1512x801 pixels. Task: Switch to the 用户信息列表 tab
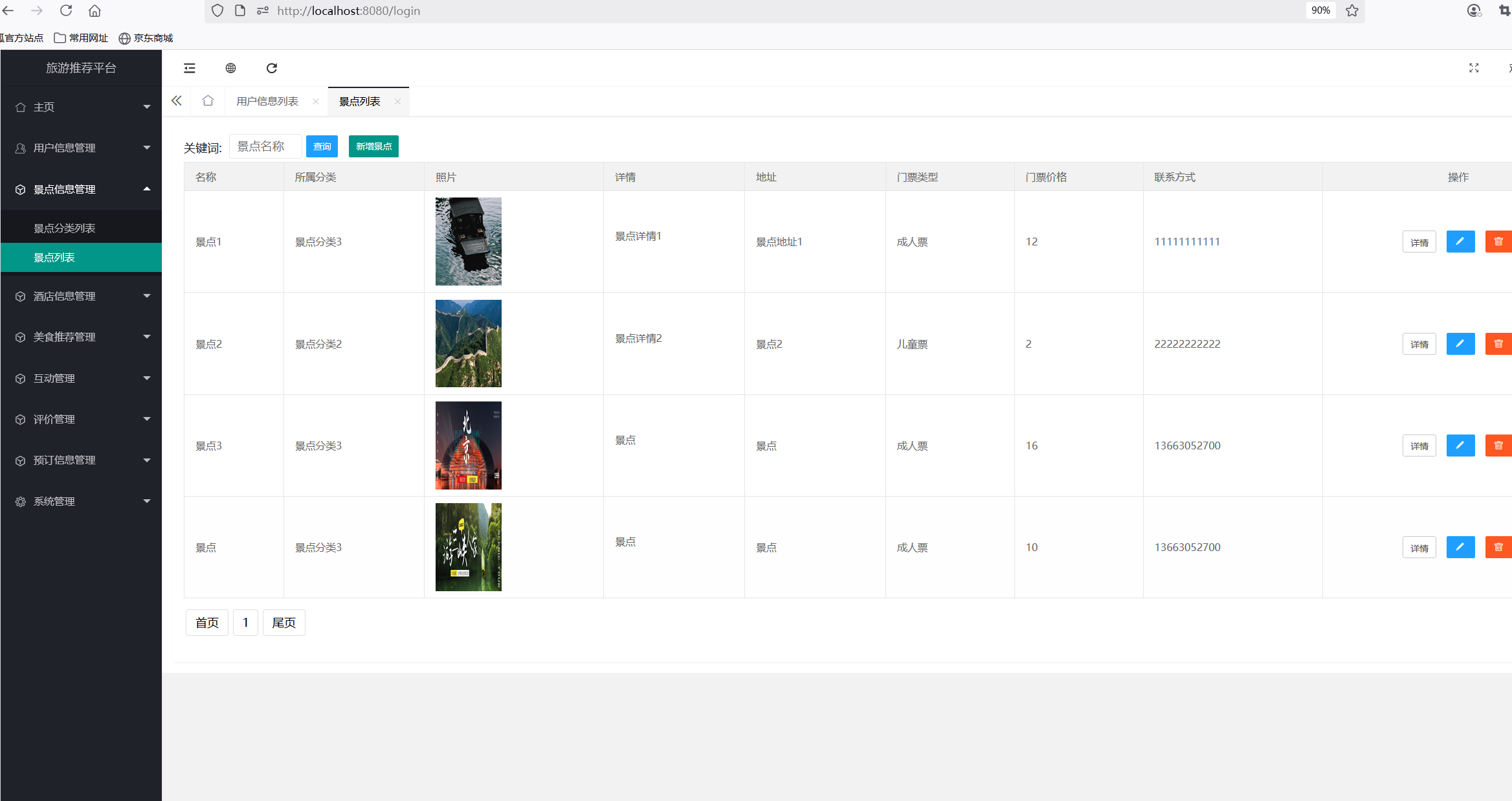[267, 102]
